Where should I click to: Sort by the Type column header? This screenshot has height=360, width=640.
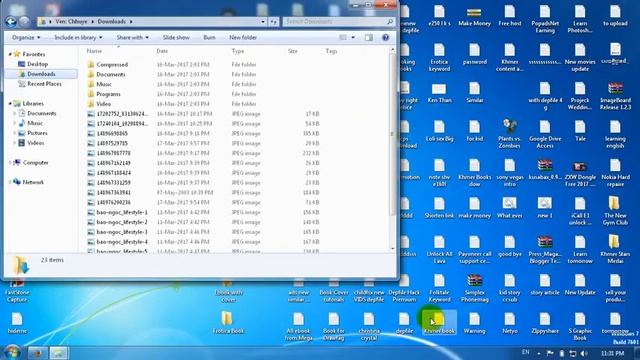pyautogui.click(x=238, y=51)
